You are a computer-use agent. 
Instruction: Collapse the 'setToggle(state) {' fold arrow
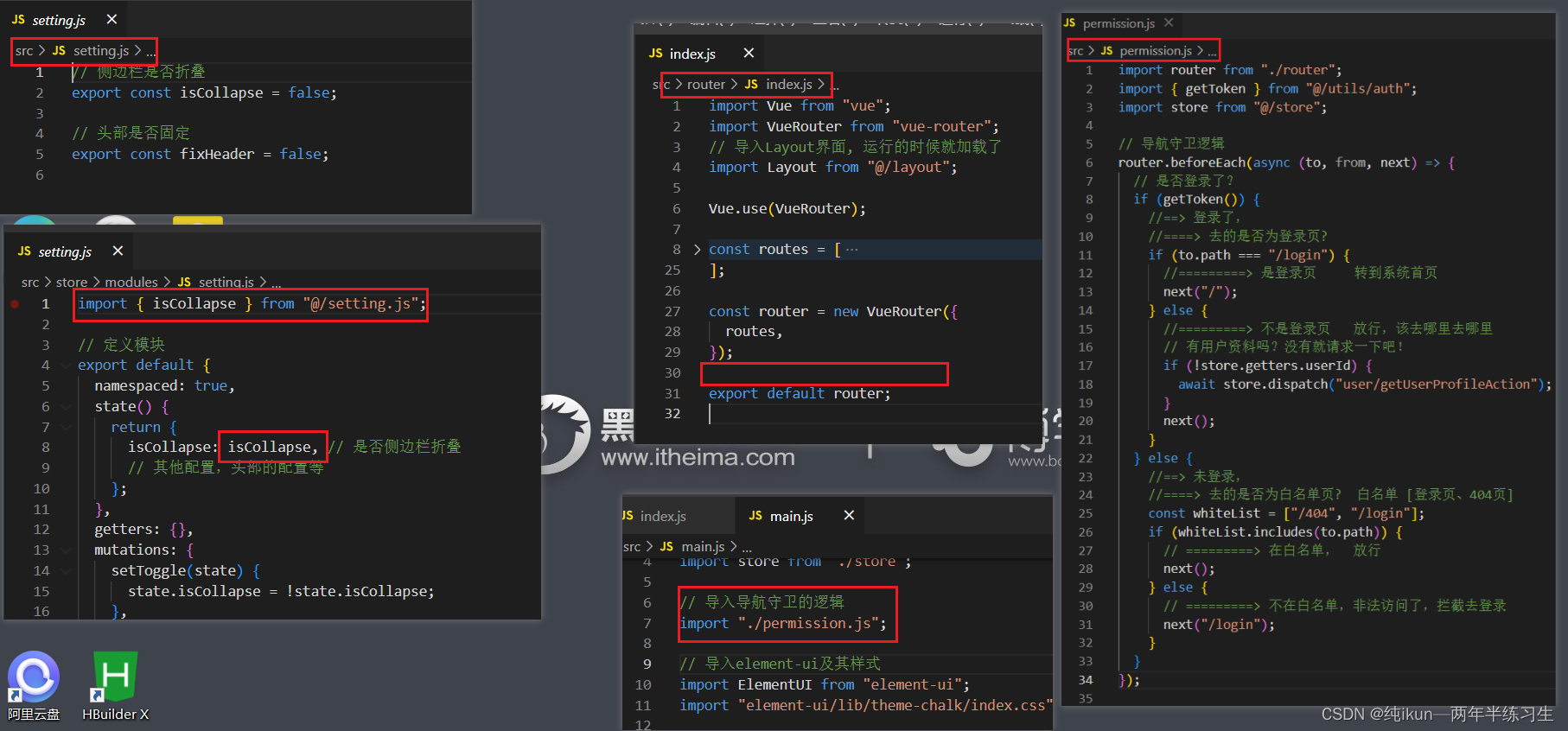point(67,570)
